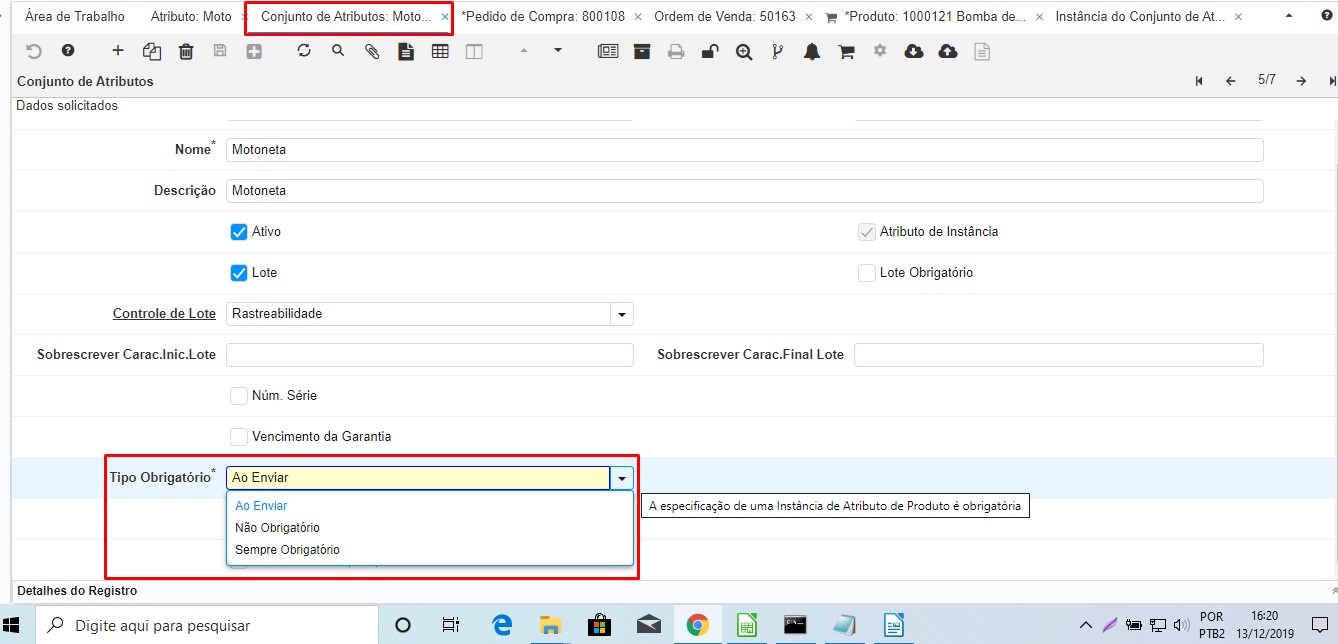
Task: Click the Controle de Lote label link
Action: click(164, 314)
